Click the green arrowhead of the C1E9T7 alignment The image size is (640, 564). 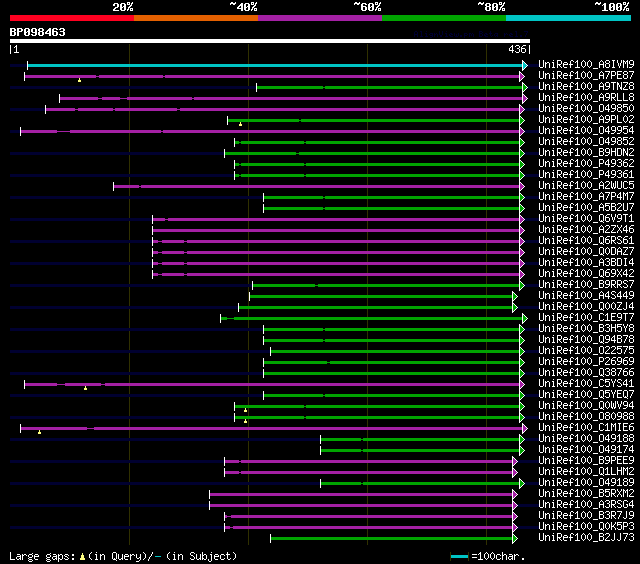coord(523,318)
